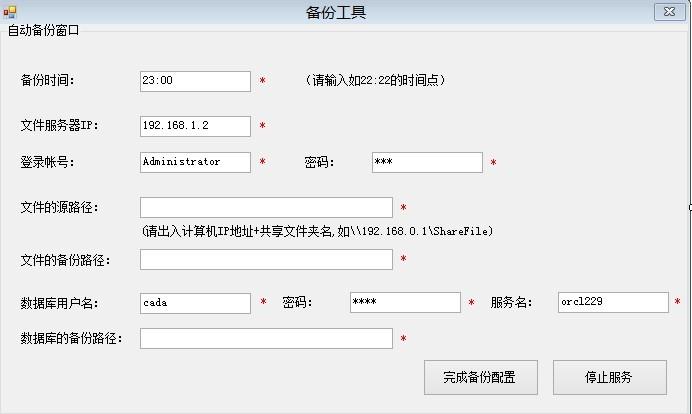Click the 数据库用户名: label
Viewport: 692px width, 414px height.
click(x=60, y=303)
